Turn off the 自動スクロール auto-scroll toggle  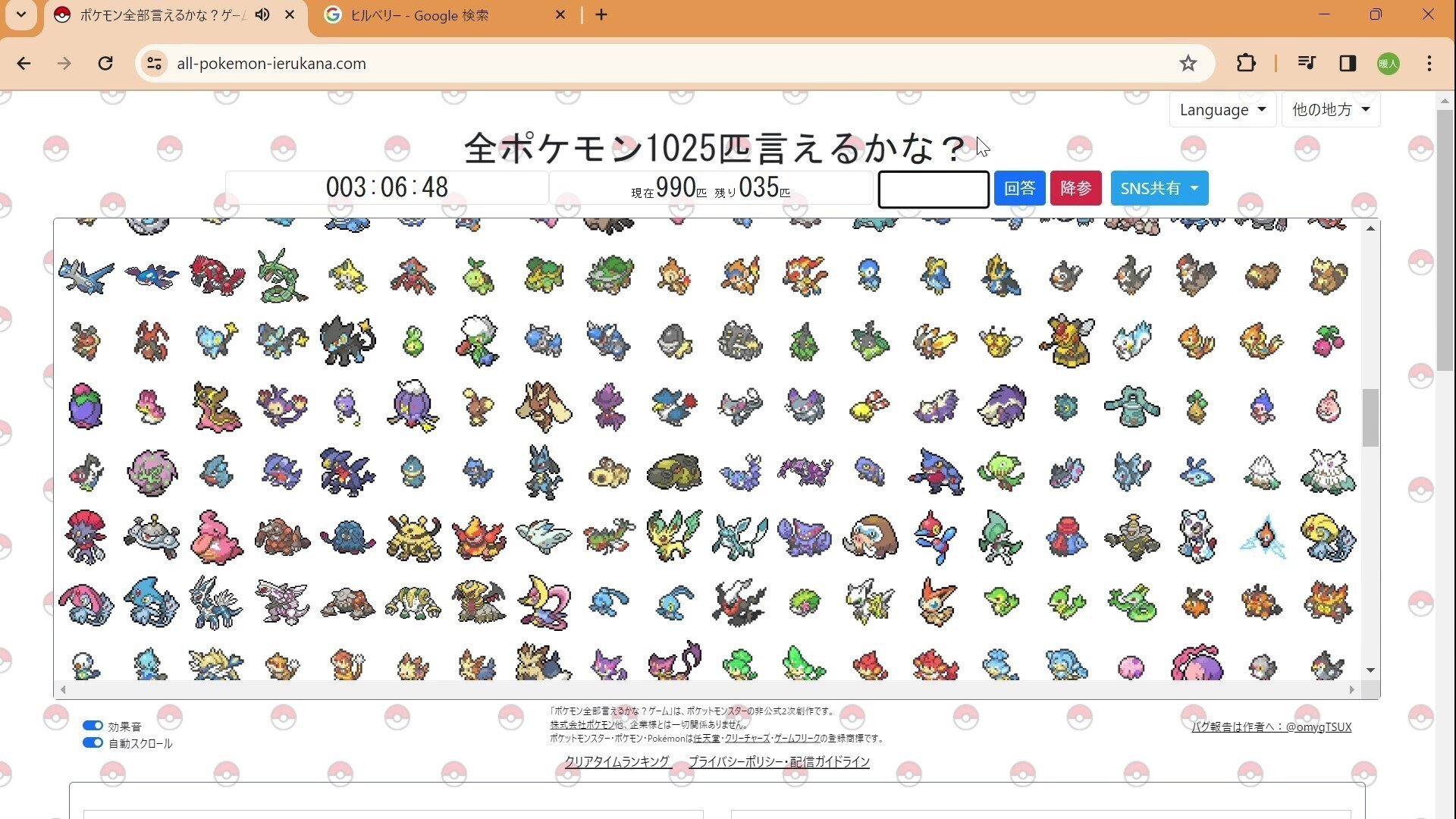click(x=93, y=742)
